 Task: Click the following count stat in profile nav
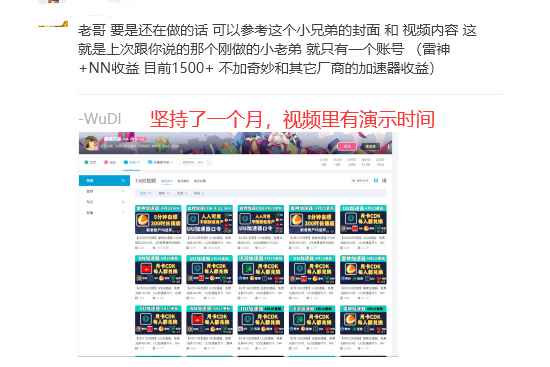tap(323, 162)
